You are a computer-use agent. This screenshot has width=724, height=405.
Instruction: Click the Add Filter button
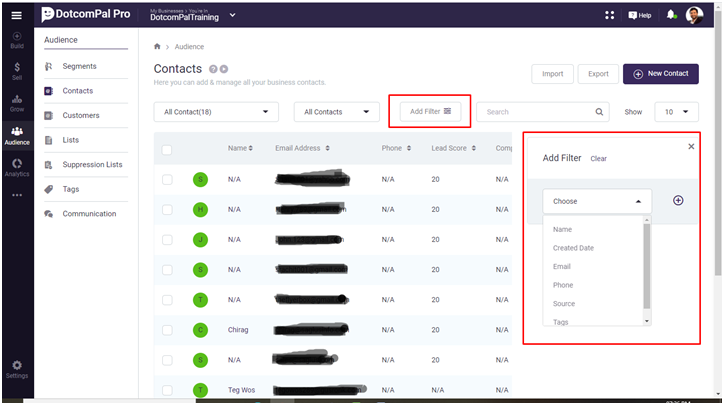point(430,111)
